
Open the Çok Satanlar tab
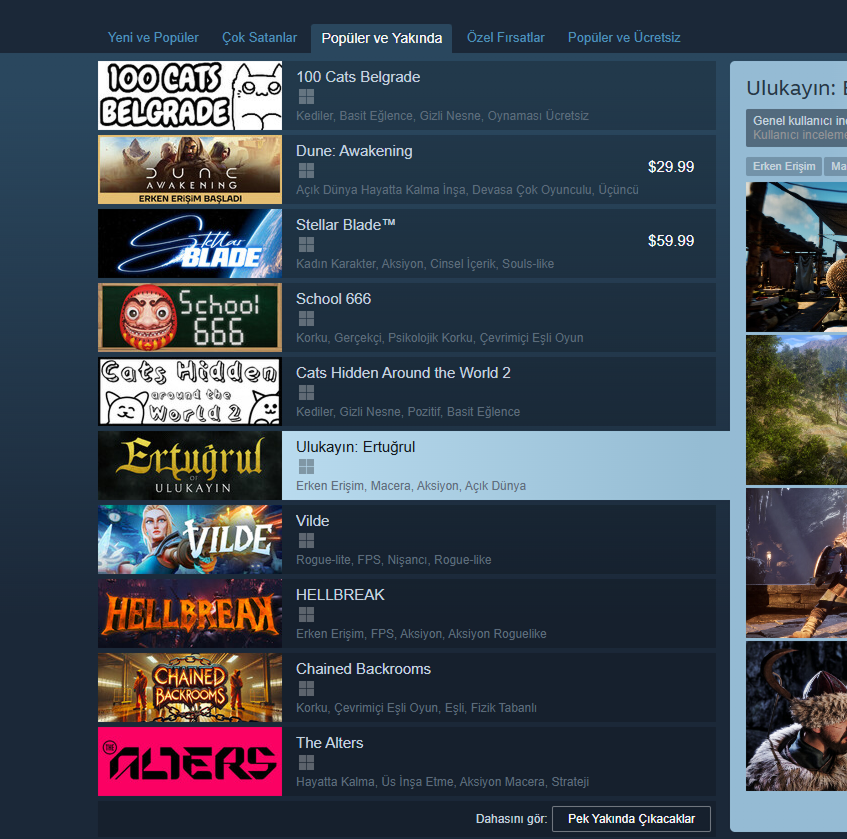click(259, 38)
